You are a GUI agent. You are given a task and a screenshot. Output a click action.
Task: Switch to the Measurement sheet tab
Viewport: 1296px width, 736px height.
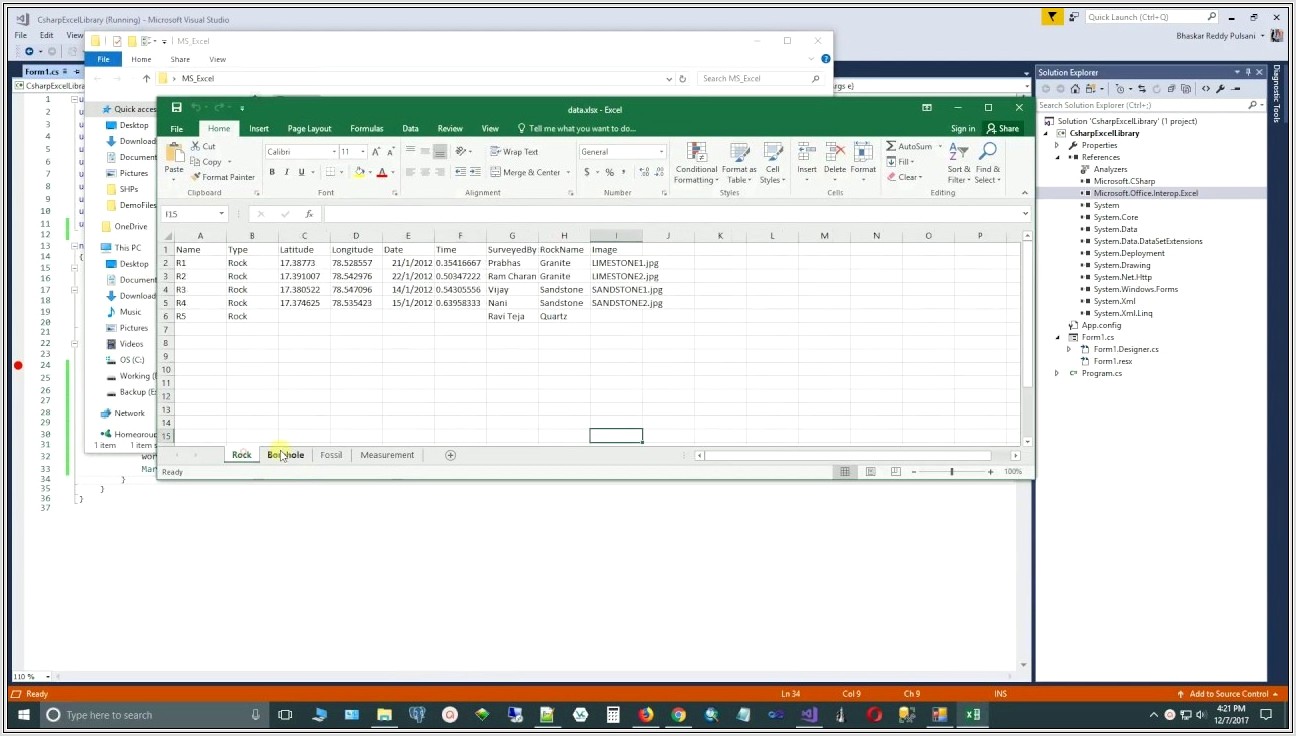(x=387, y=455)
